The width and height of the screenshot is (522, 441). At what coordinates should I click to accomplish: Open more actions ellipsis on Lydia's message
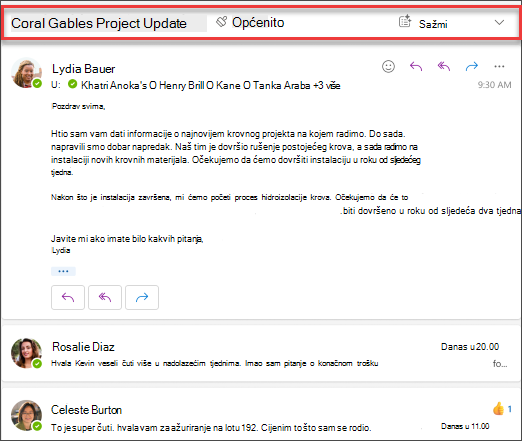[499, 66]
